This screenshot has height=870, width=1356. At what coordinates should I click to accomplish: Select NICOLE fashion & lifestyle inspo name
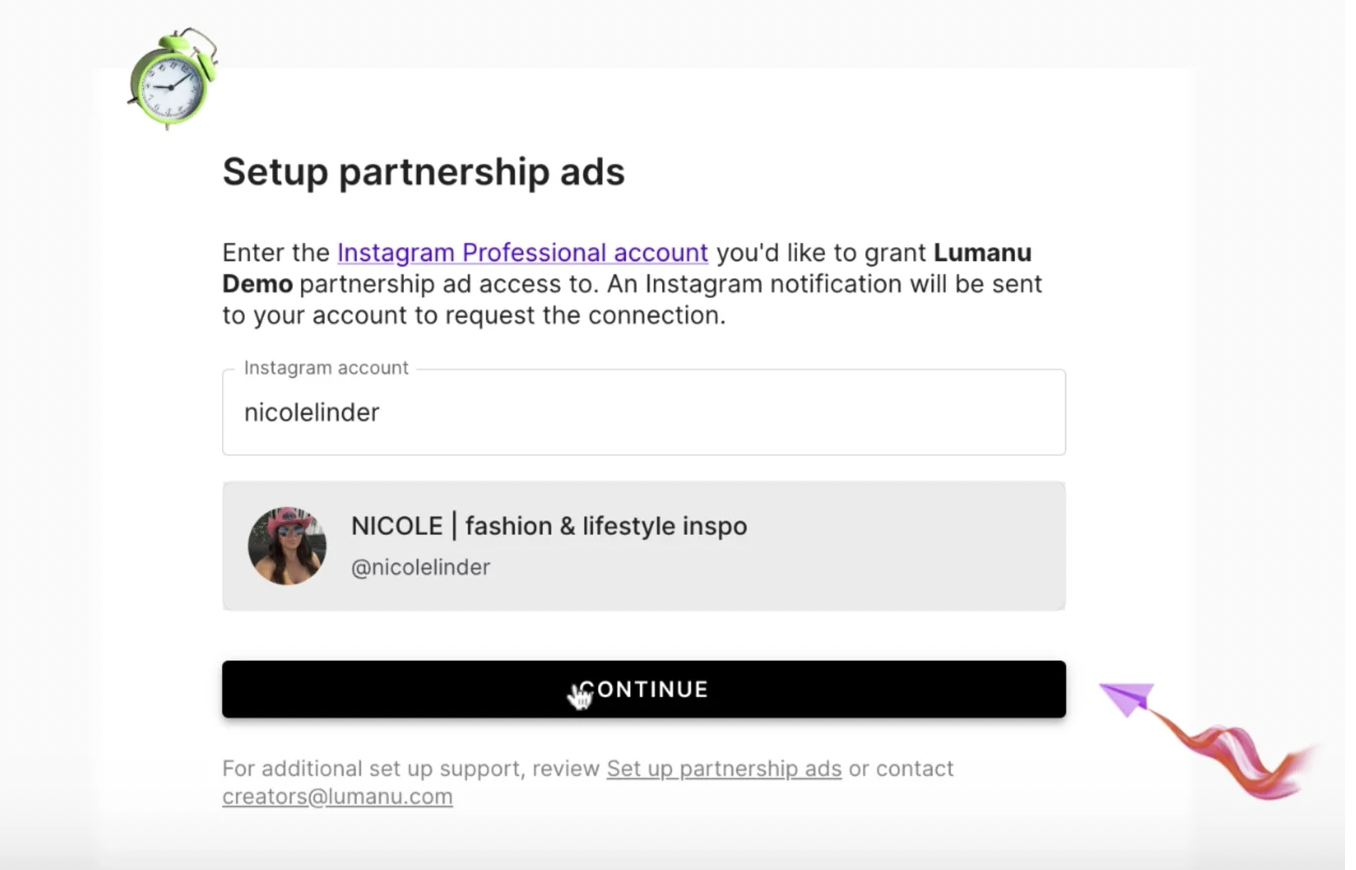(x=548, y=526)
